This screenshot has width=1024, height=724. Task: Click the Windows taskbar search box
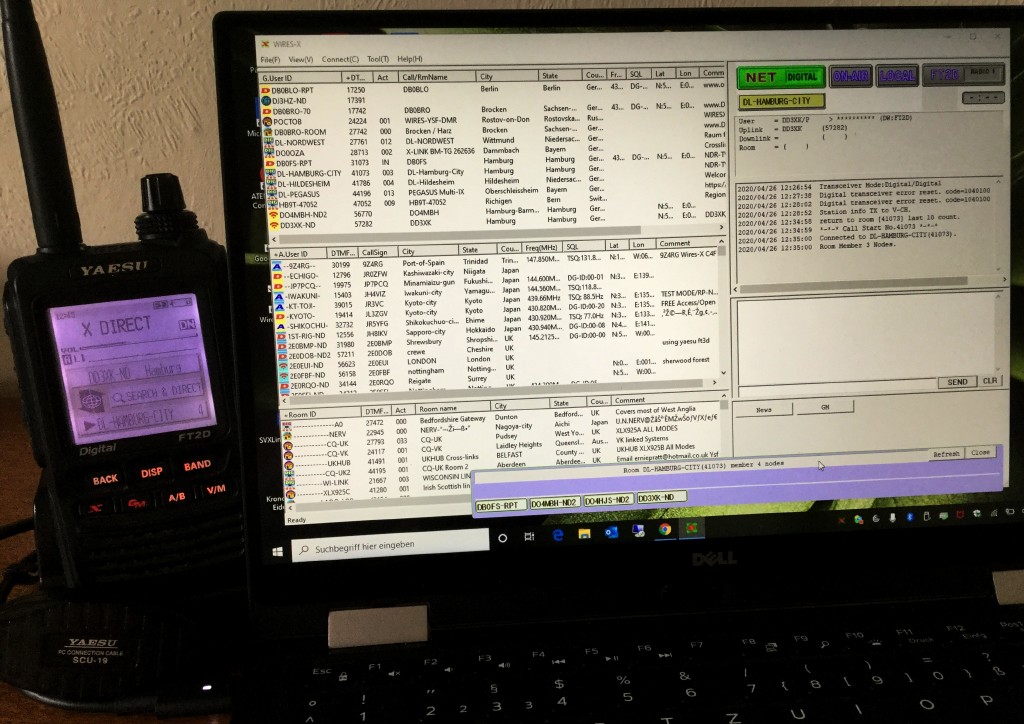[391, 544]
